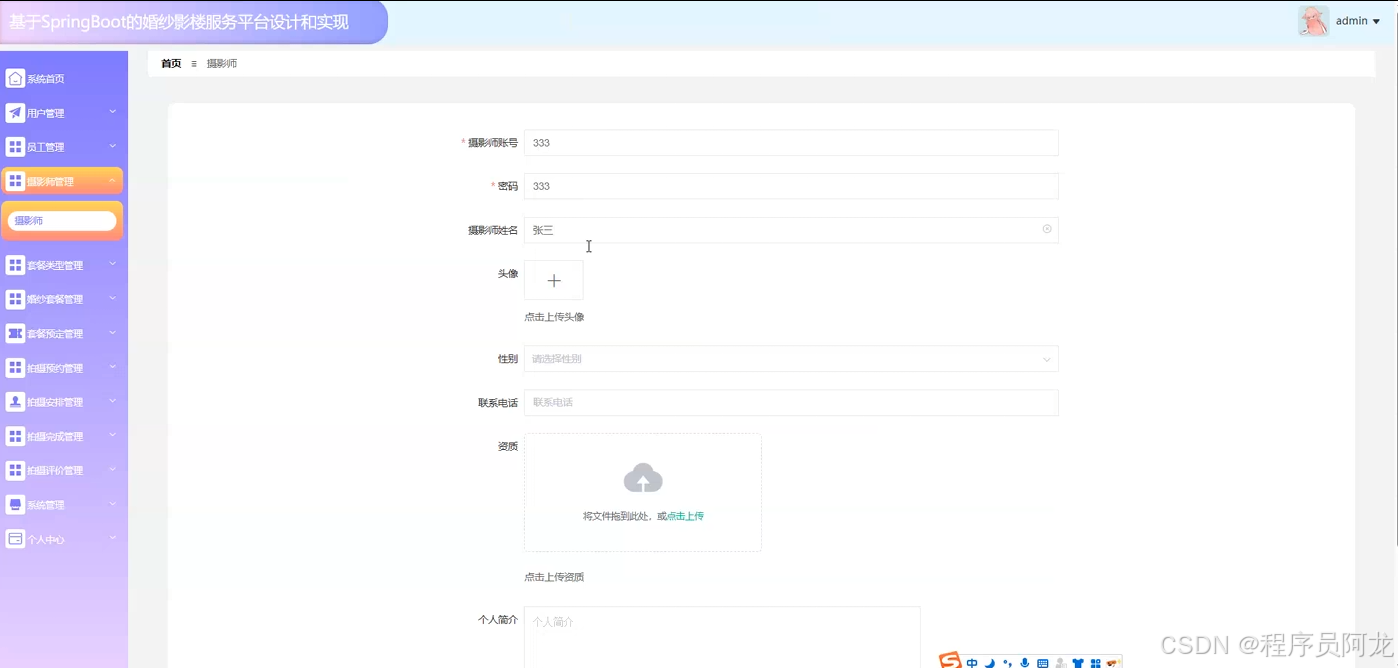The image size is (1398, 668).
Task: Select the 摄影师 submenu item
Action: (61, 221)
